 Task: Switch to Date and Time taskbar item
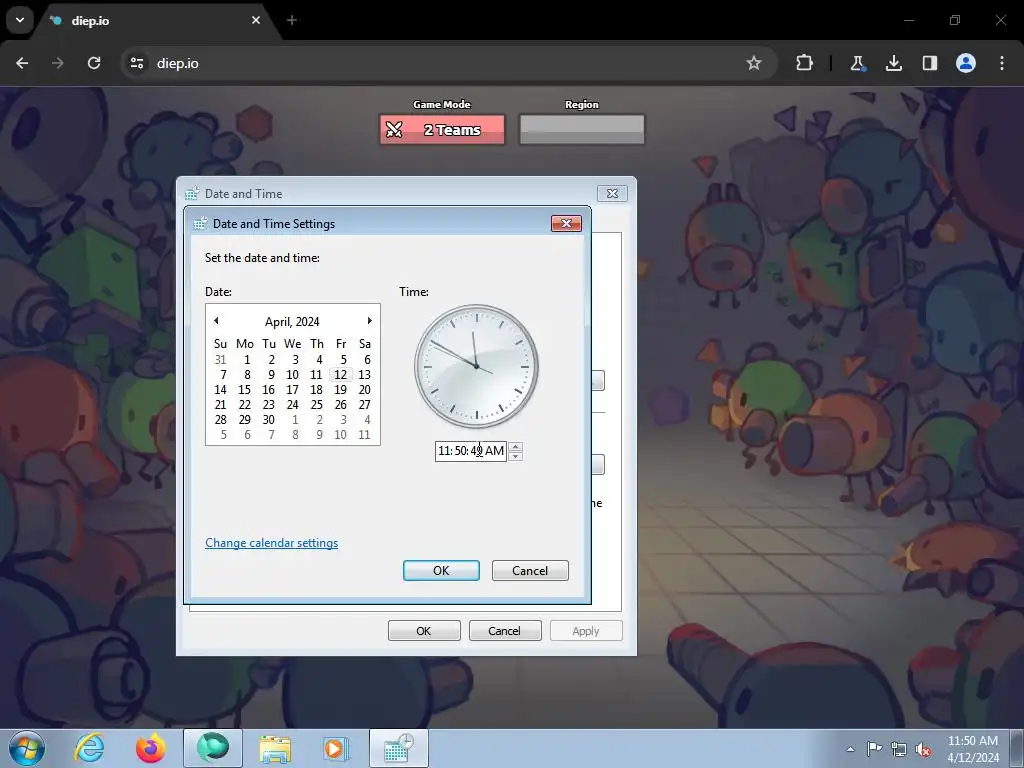399,748
